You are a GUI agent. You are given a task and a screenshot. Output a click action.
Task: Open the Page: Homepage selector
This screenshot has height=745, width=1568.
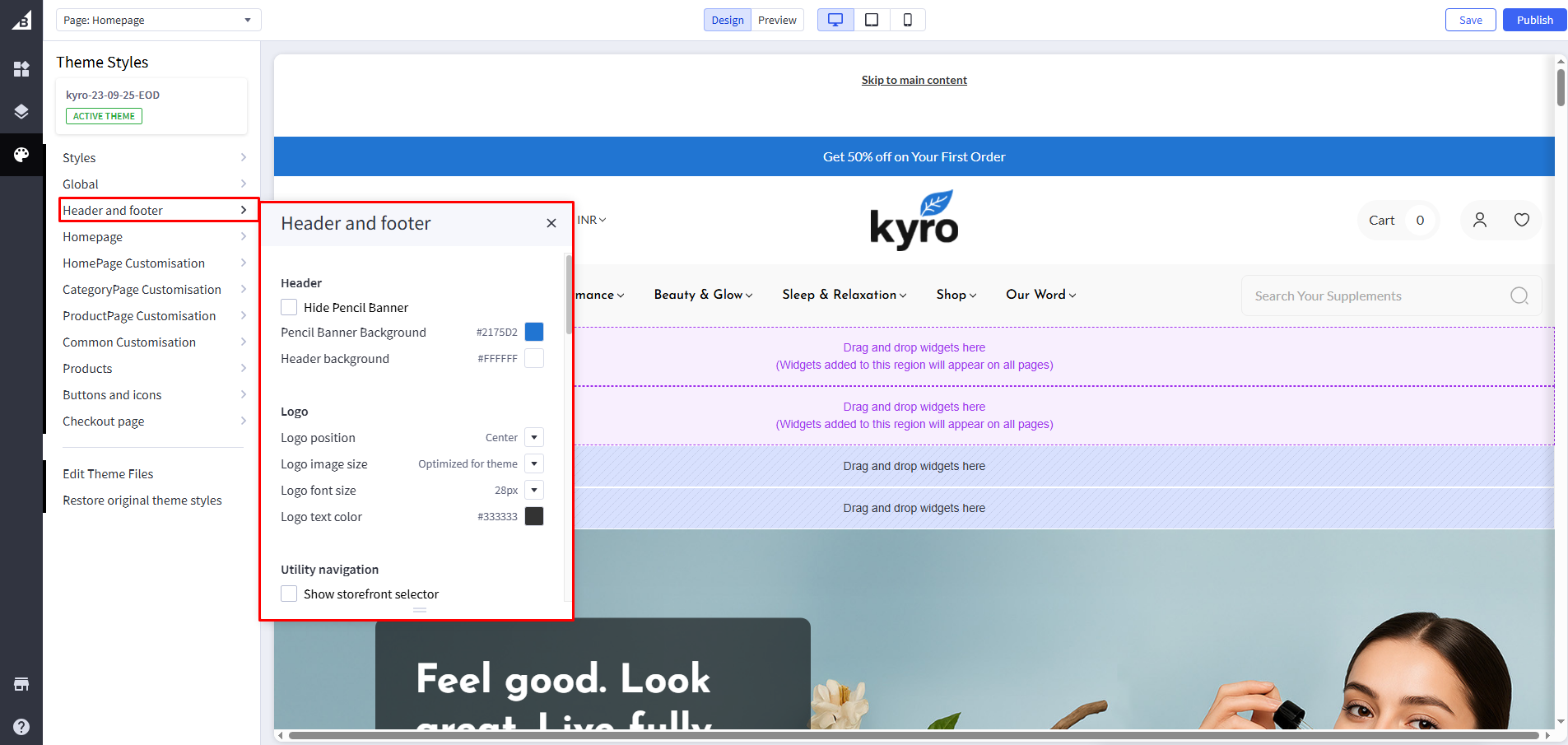click(158, 20)
